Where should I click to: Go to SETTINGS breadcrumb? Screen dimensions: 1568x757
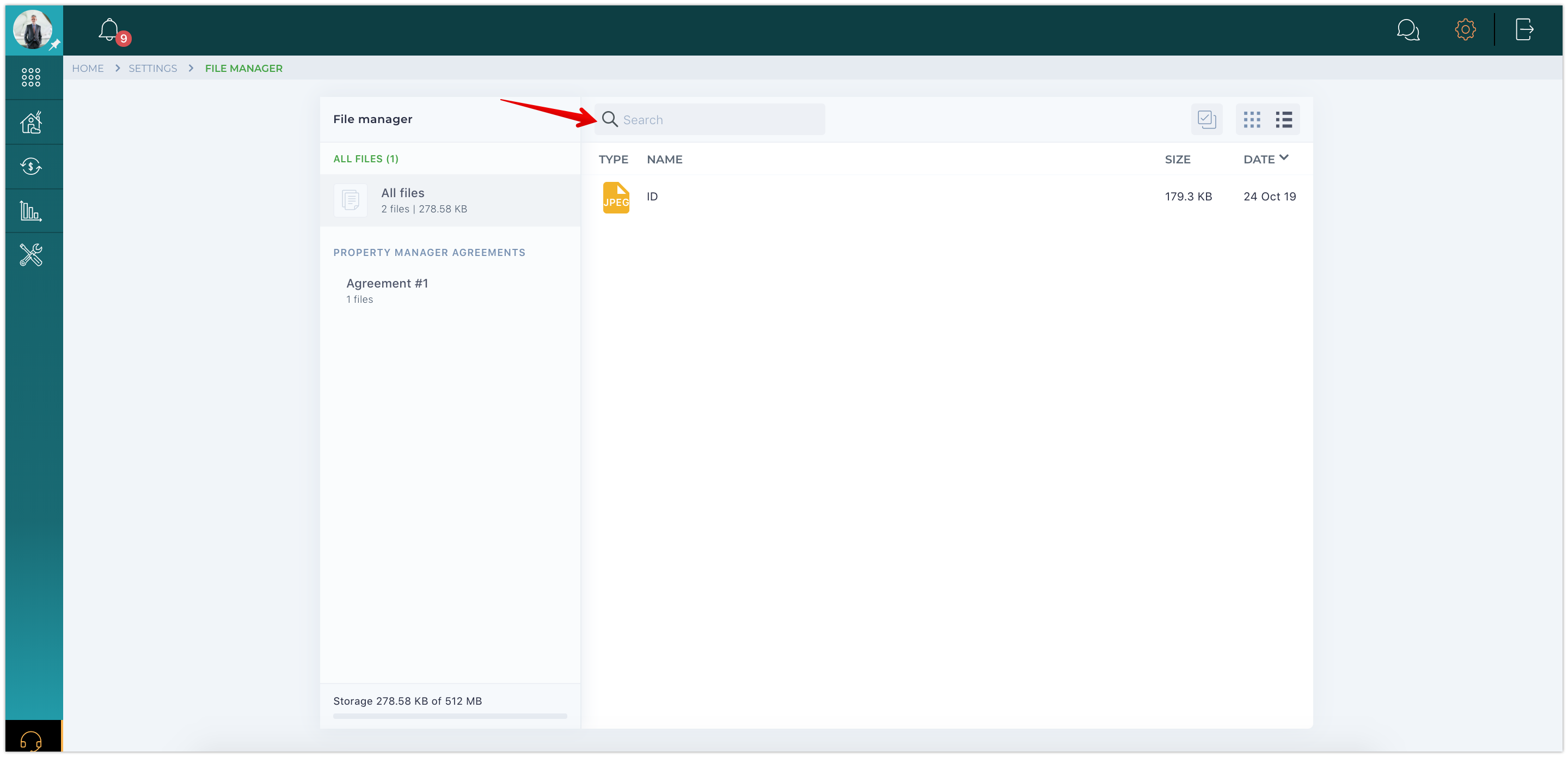coord(153,68)
